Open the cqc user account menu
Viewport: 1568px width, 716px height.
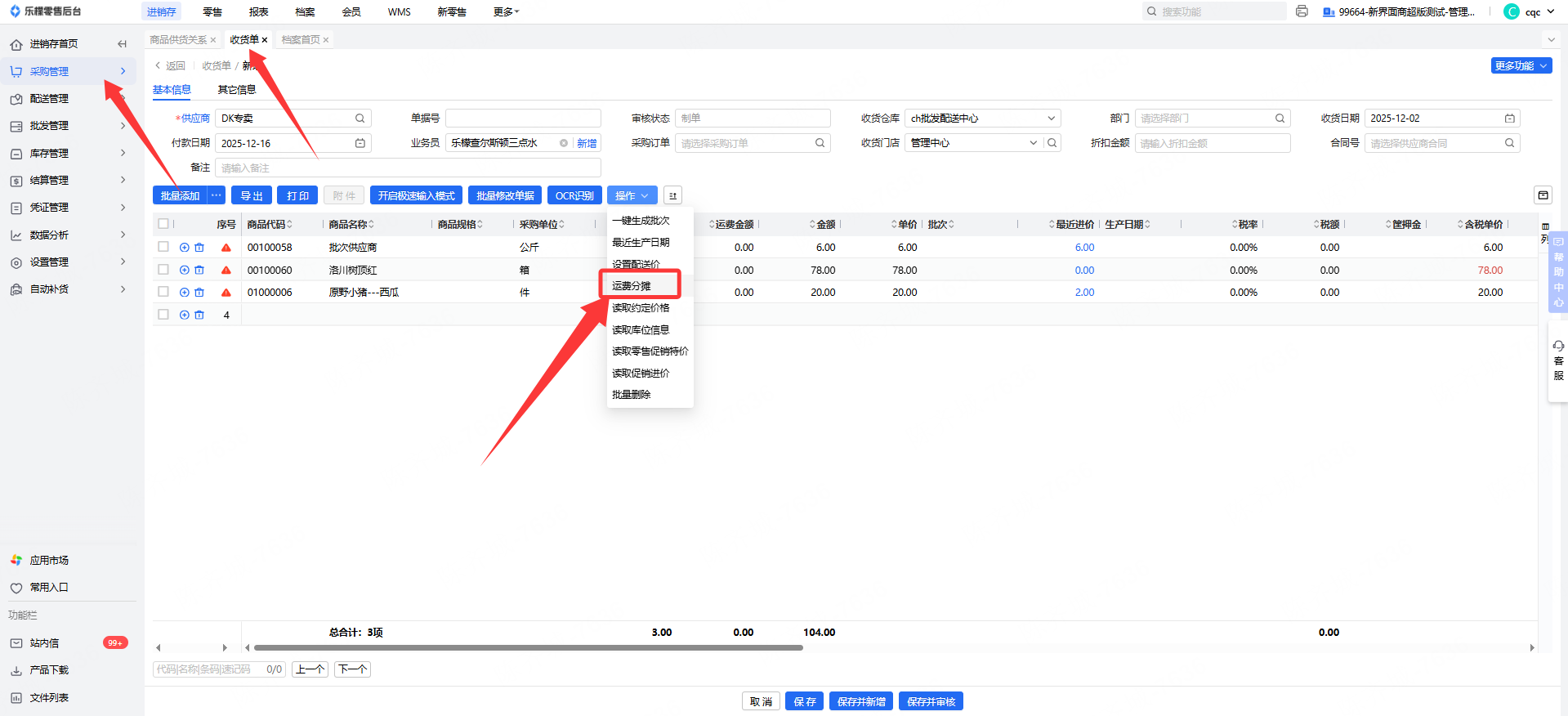1530,11
